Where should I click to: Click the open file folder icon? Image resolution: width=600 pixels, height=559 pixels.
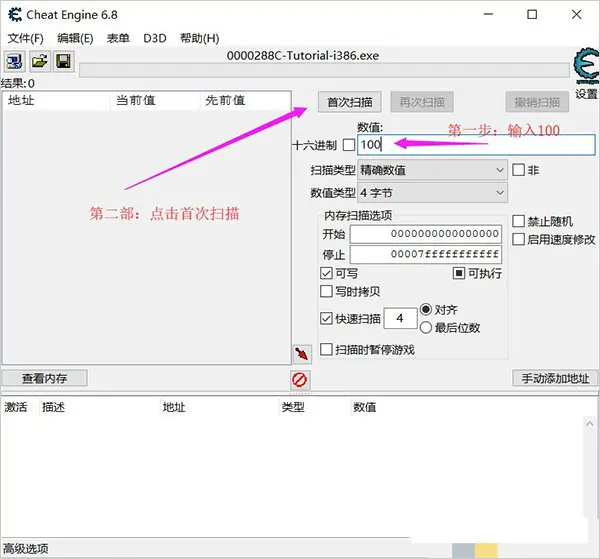39,62
